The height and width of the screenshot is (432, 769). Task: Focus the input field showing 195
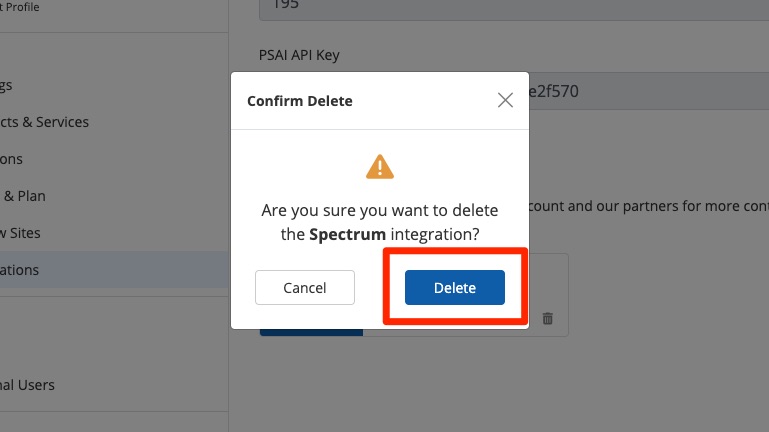point(500,8)
